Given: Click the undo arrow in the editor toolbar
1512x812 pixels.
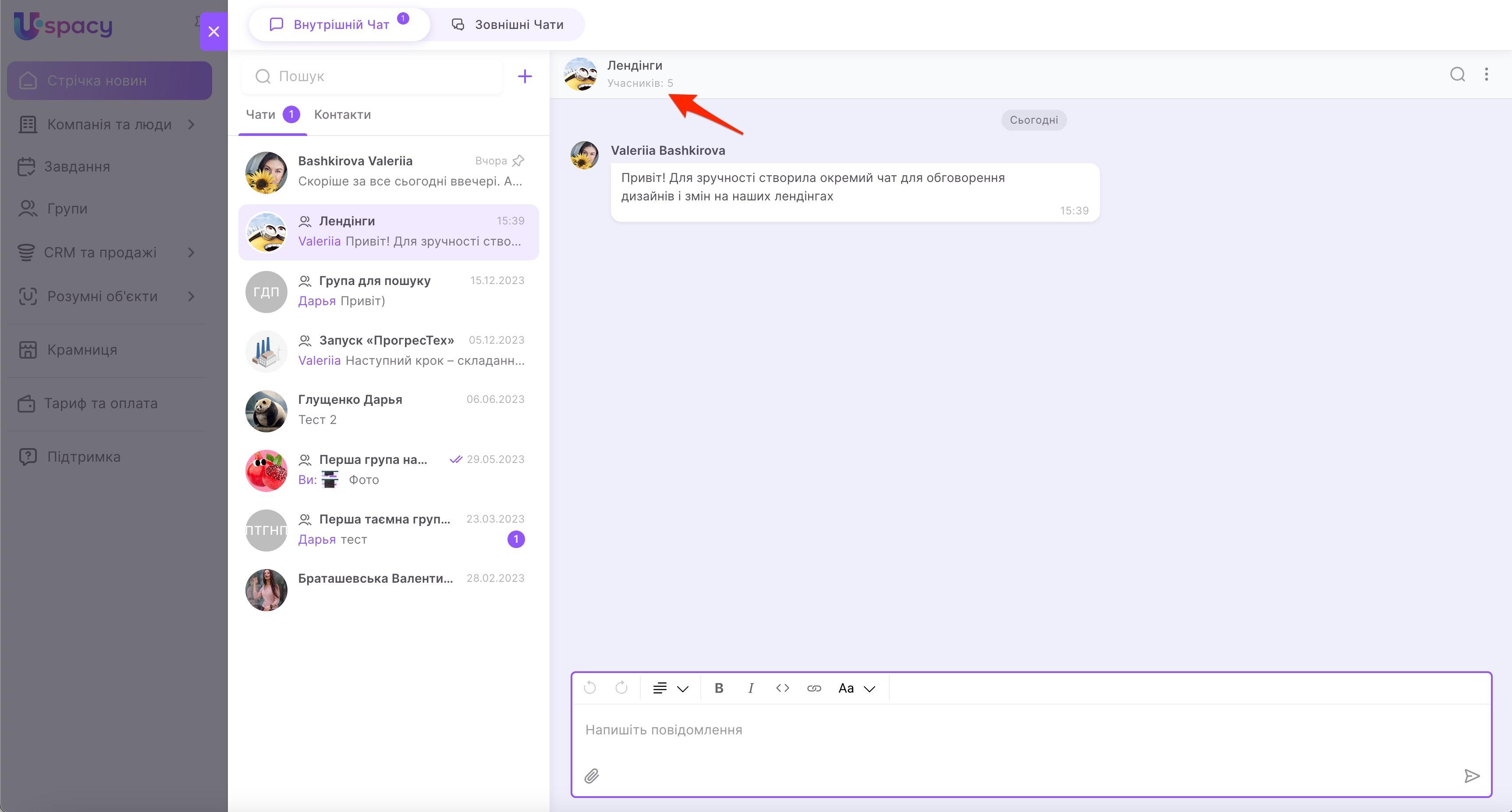Looking at the screenshot, I should (x=590, y=687).
